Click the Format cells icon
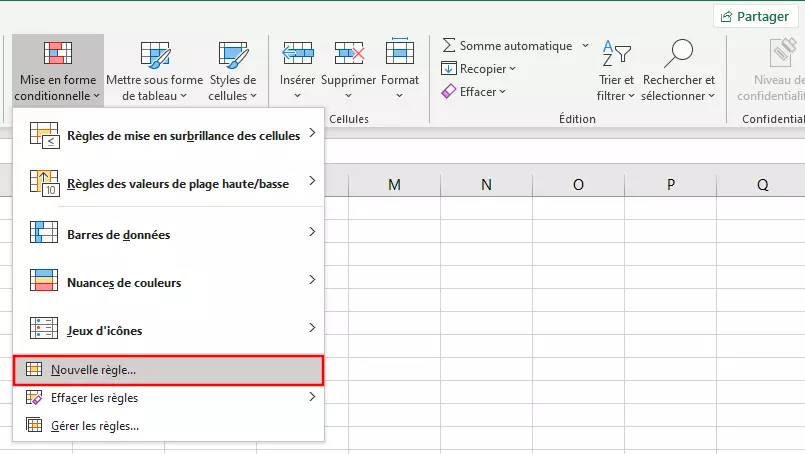The image size is (805, 454). point(400,51)
